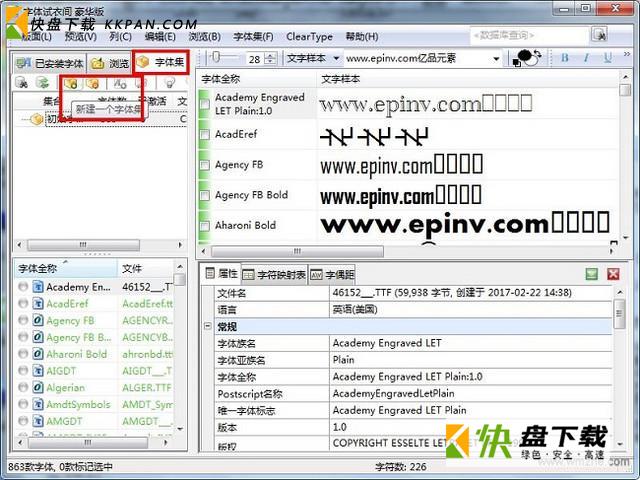This screenshot has width=640, height=480.
Task: Adjust the font size slider handle
Action: point(216,57)
